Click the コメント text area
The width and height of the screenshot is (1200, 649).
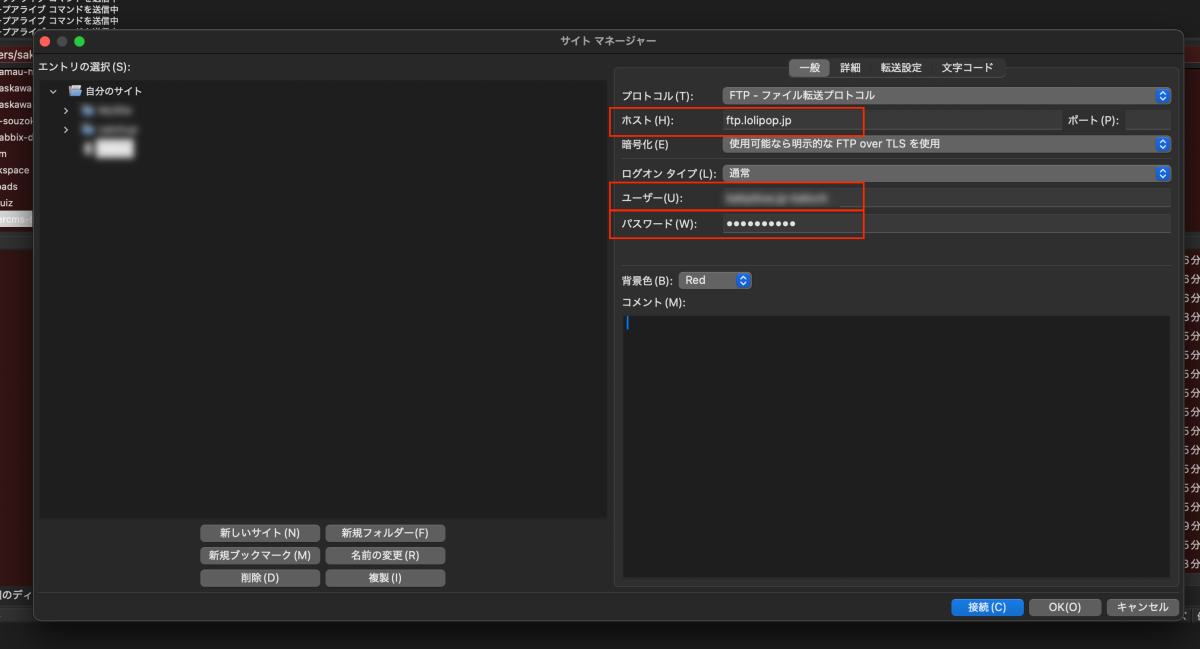click(895, 445)
